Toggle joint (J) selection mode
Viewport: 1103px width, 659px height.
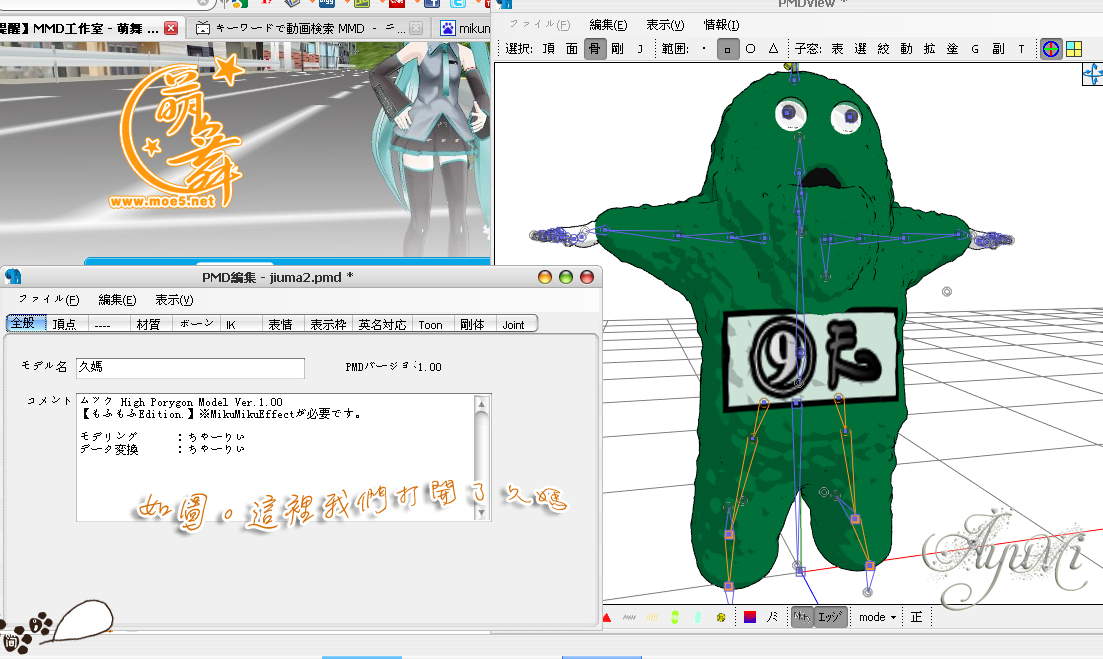640,49
